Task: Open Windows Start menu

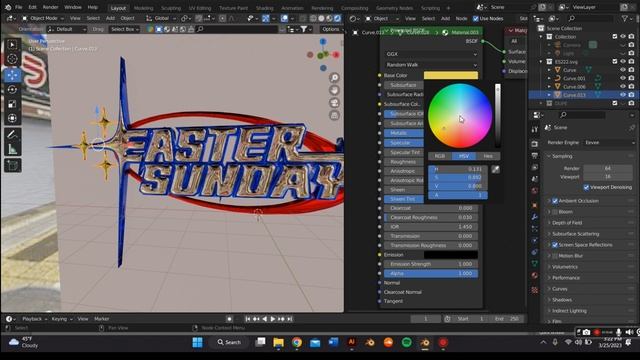Action: click(198, 342)
